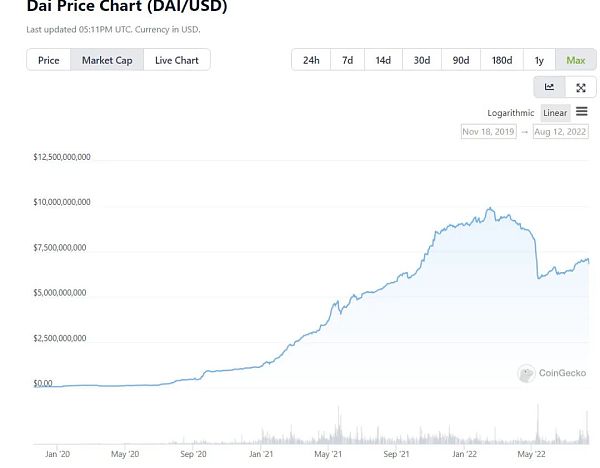The width and height of the screenshot is (600, 468).
Task: Set time range to 24h
Action: click(311, 60)
